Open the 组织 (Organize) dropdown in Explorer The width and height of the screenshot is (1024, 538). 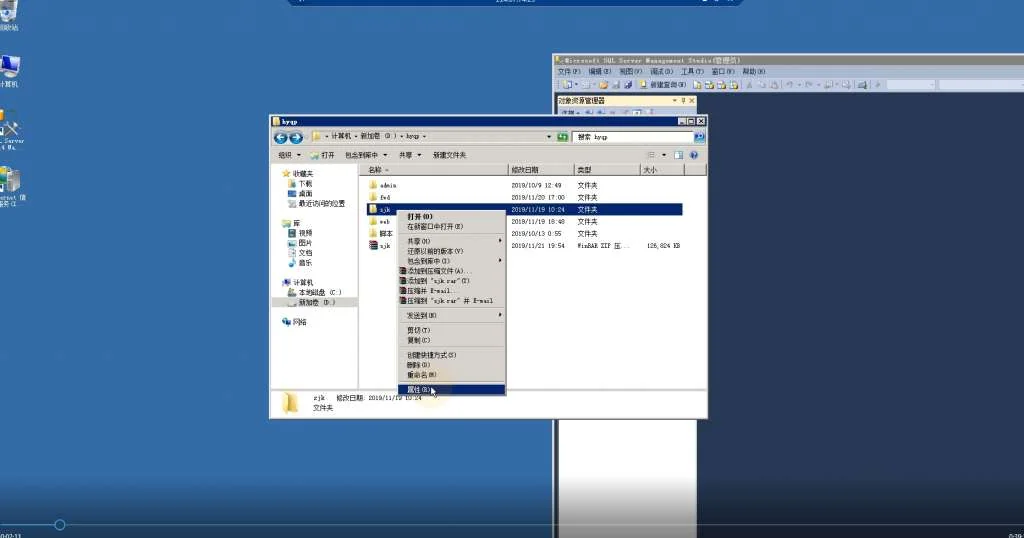[288, 155]
